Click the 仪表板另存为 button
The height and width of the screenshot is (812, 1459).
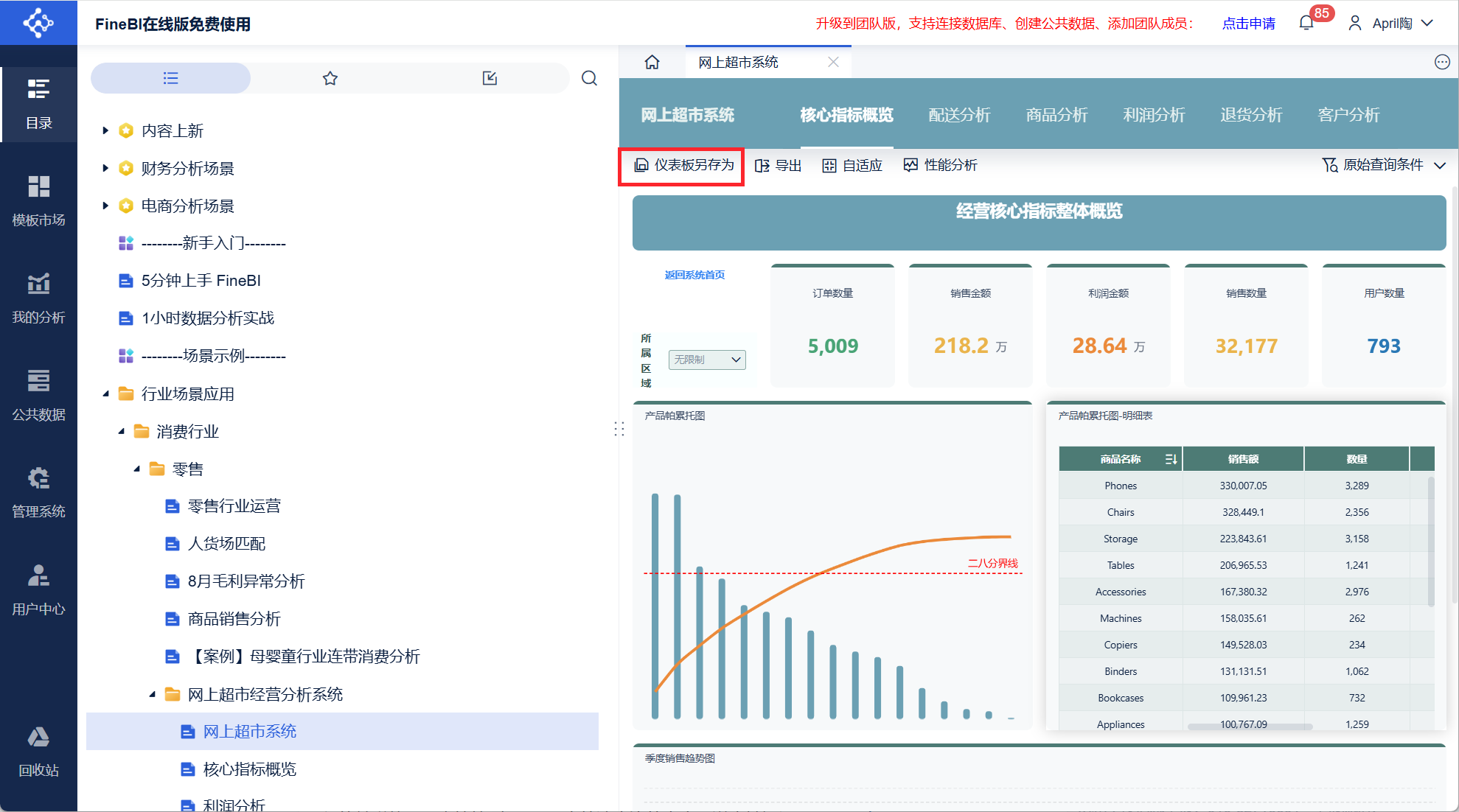(683, 165)
